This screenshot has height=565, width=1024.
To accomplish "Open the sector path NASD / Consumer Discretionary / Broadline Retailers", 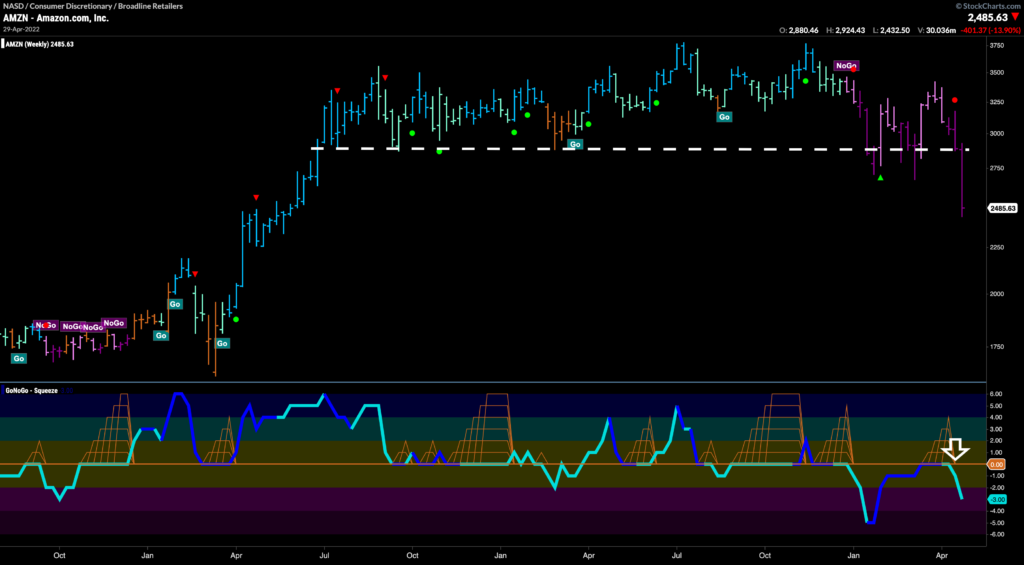I will tap(92, 7).
